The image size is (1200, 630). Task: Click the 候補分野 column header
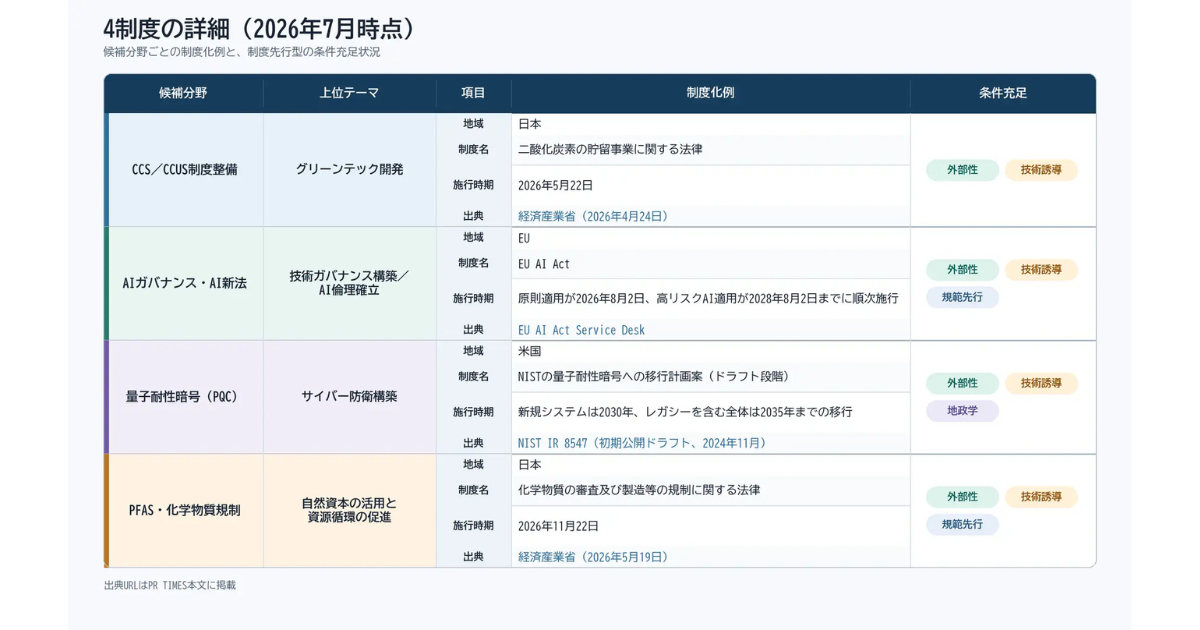[184, 93]
